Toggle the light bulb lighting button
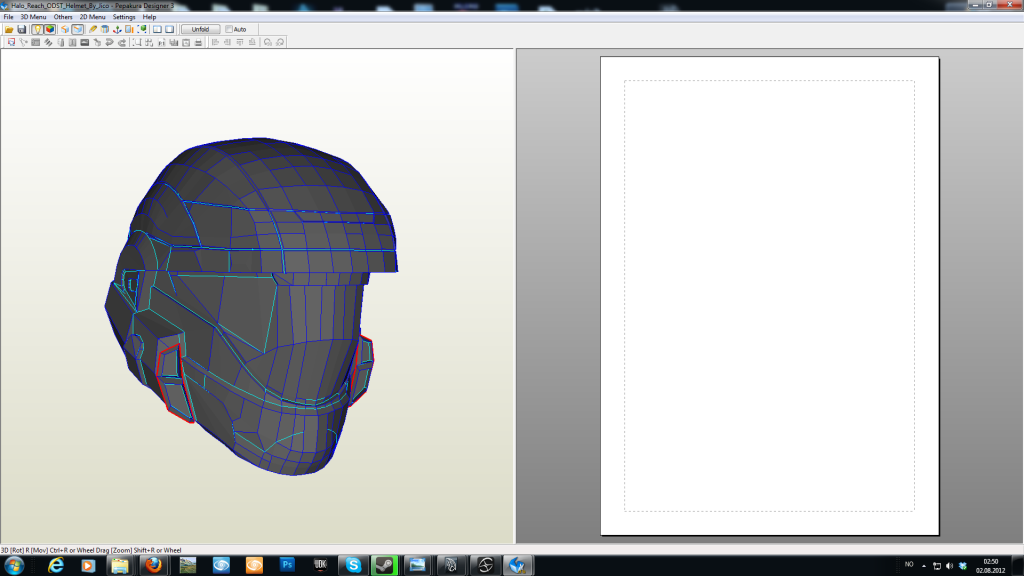 (37, 29)
